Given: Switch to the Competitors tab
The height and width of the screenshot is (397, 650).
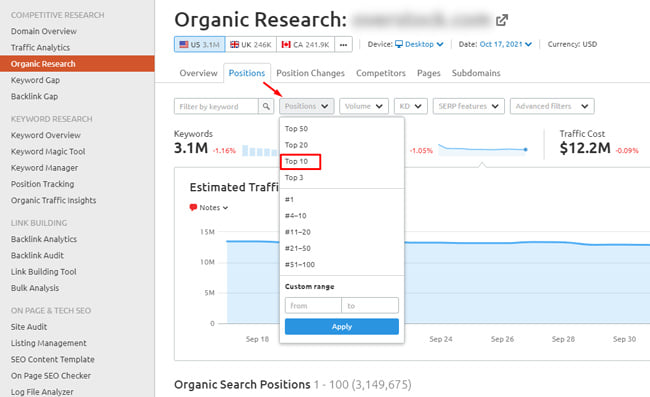Looking at the screenshot, I should pos(381,73).
